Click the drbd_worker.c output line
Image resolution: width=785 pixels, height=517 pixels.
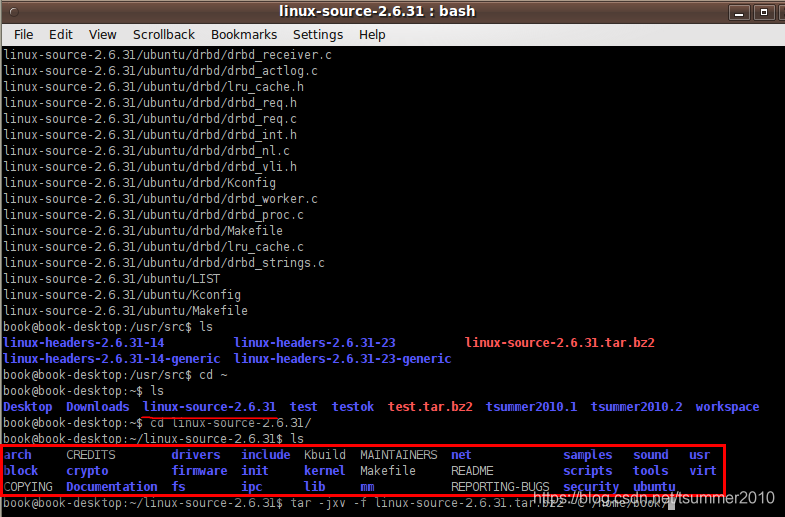(160, 199)
